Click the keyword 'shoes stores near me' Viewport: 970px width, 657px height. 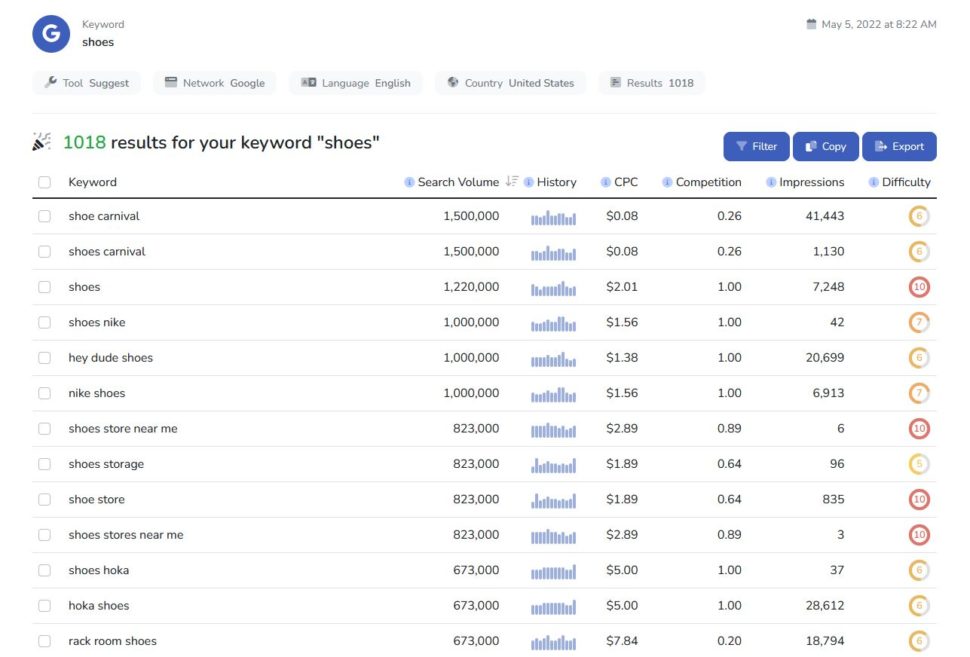[126, 535]
